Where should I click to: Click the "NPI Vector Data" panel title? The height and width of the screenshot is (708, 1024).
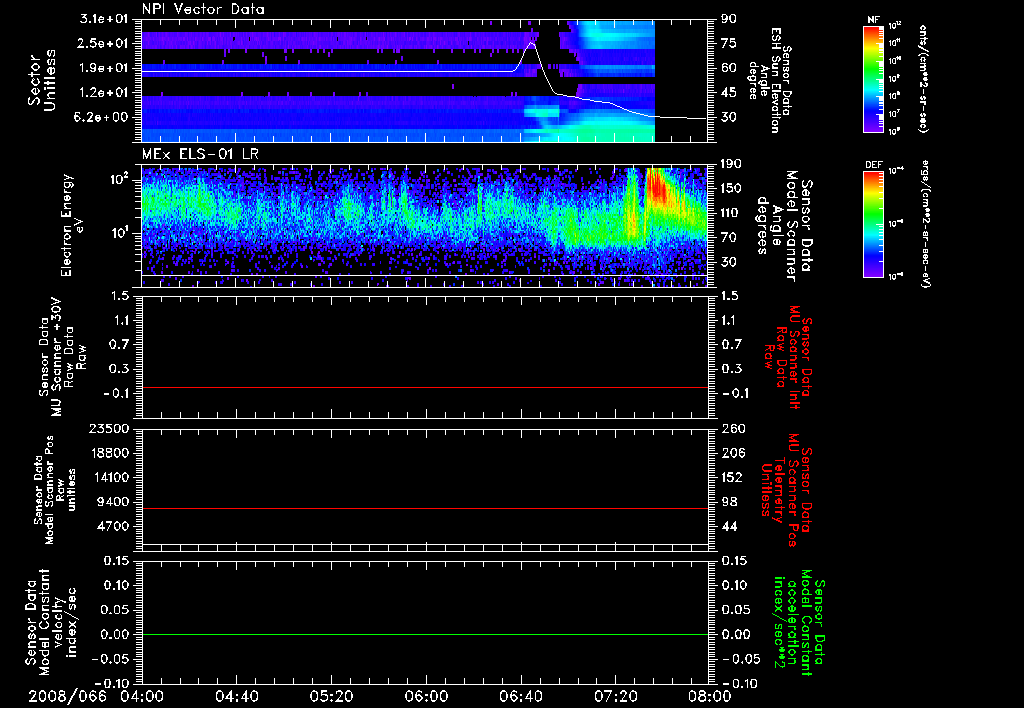point(203,9)
